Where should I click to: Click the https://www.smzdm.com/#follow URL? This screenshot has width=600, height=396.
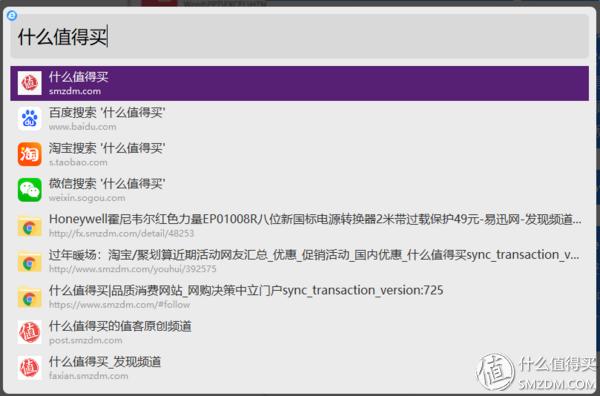[119, 305]
